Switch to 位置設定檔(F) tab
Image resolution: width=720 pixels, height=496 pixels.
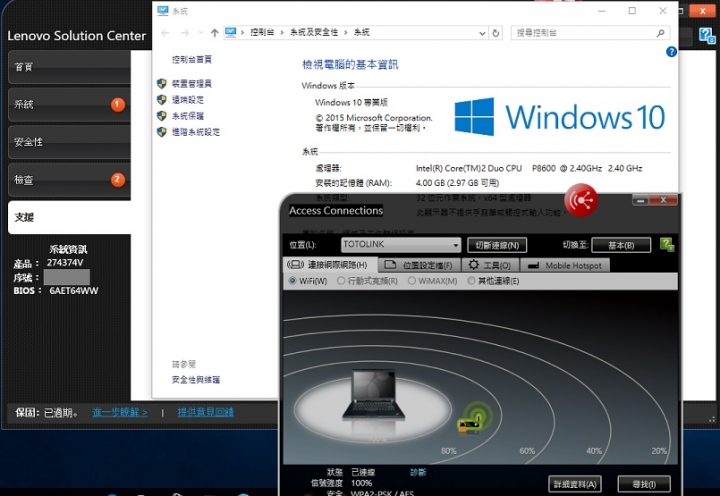click(x=419, y=265)
